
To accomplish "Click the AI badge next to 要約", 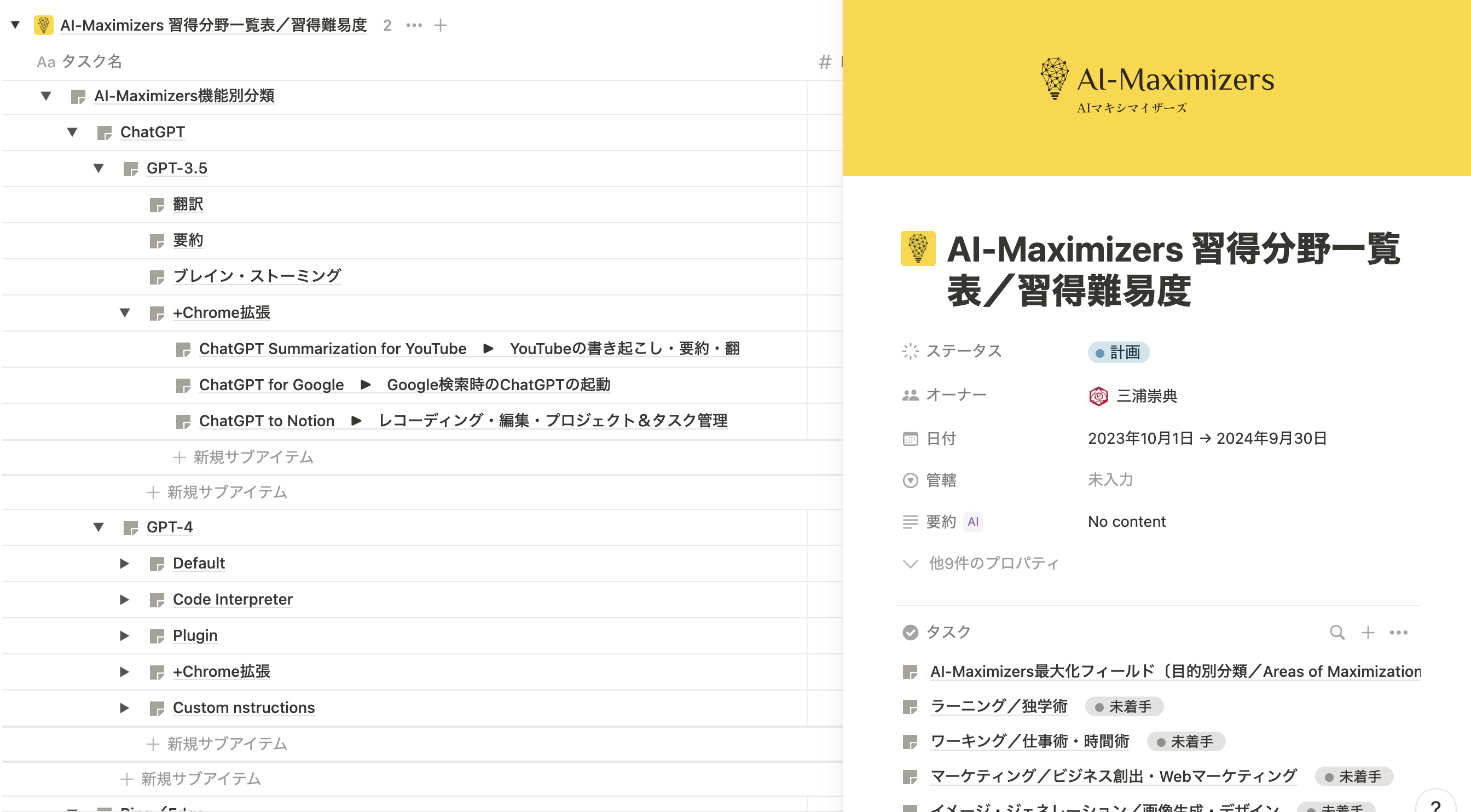I will (x=973, y=522).
